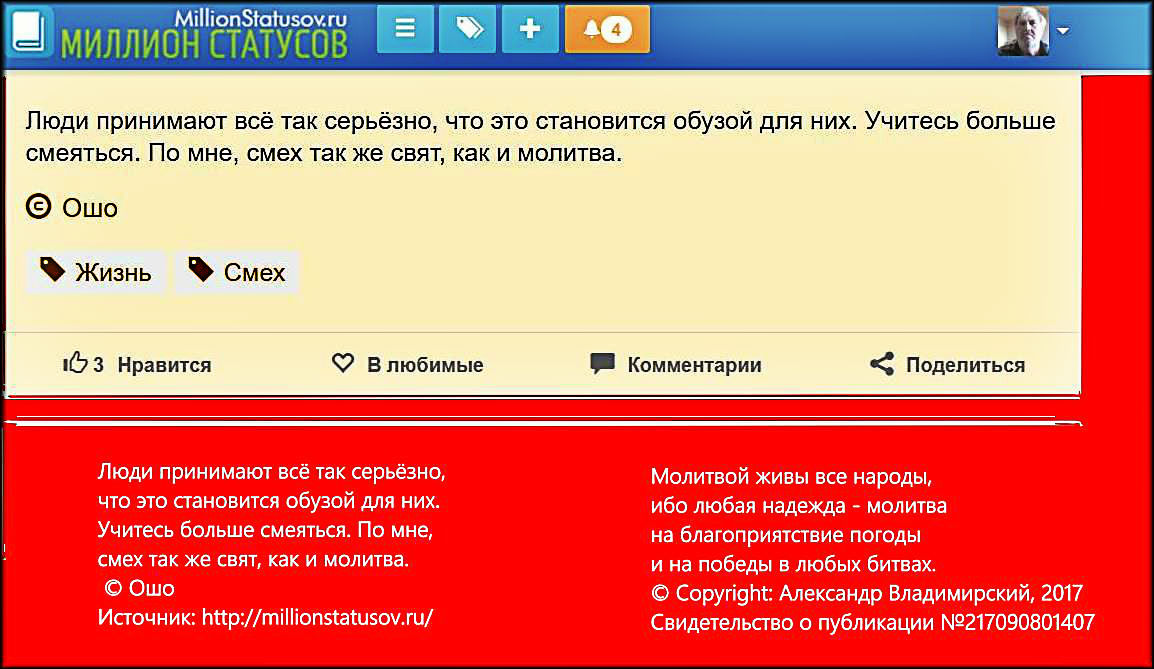1154x669 pixels.
Task: Click the thumbs-up icon
Action: coord(75,363)
